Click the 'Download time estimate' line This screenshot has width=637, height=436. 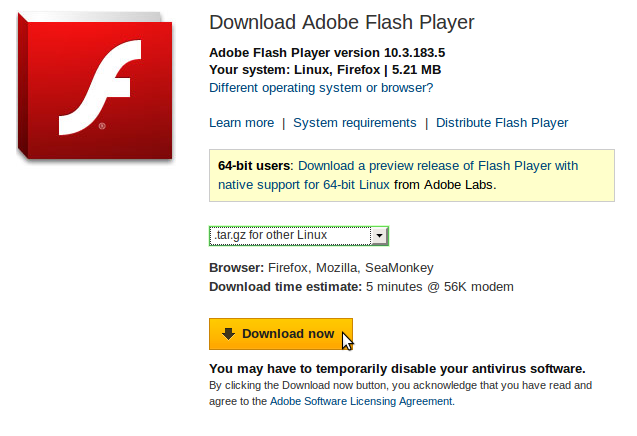tap(361, 287)
